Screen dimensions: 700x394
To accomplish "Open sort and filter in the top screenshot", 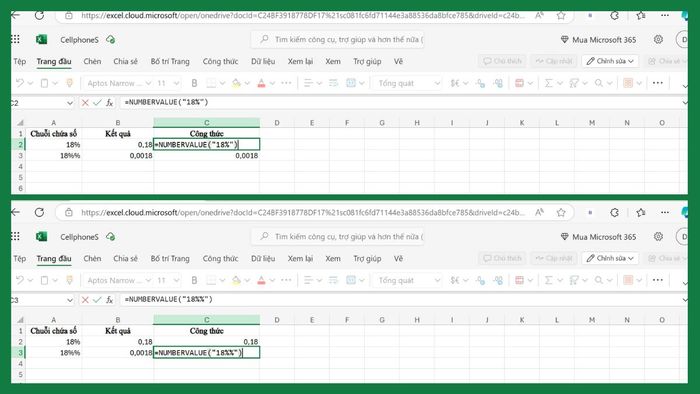I will 574,83.
